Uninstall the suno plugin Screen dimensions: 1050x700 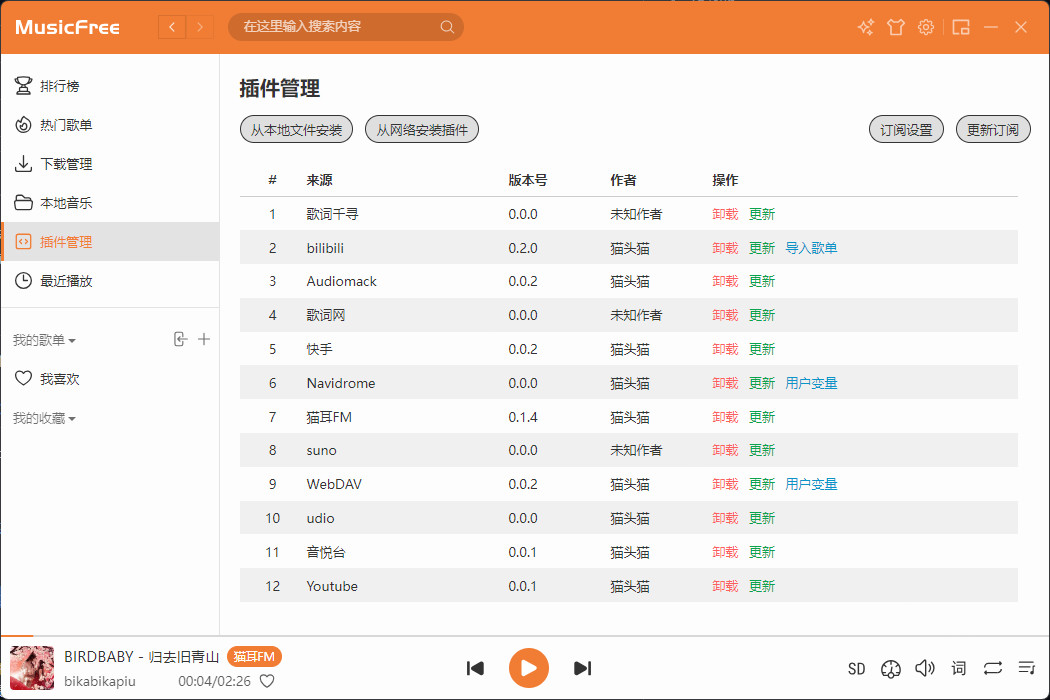pyautogui.click(x=725, y=450)
